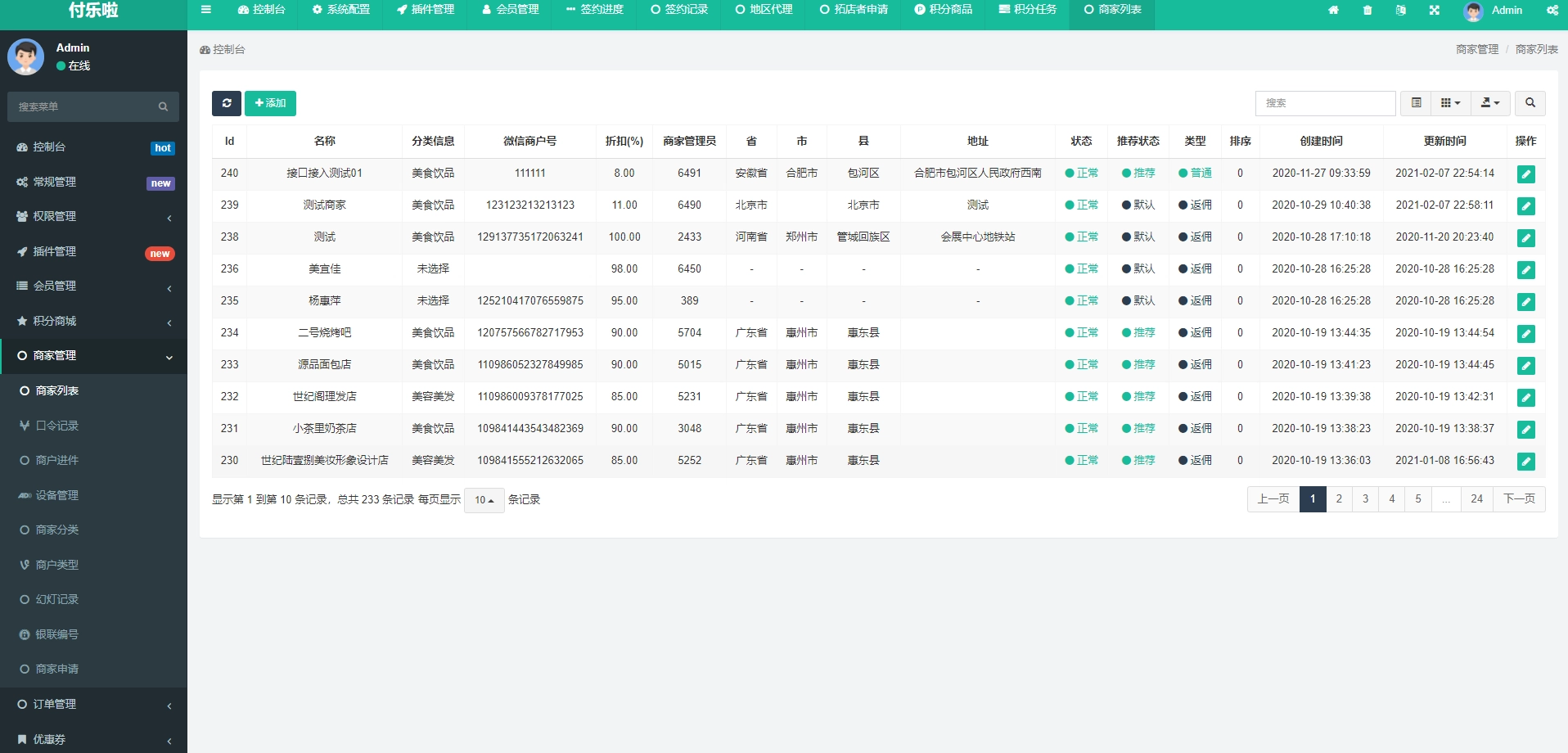
Task: Click the Admin avatar thumbnail
Action: (x=1473, y=11)
